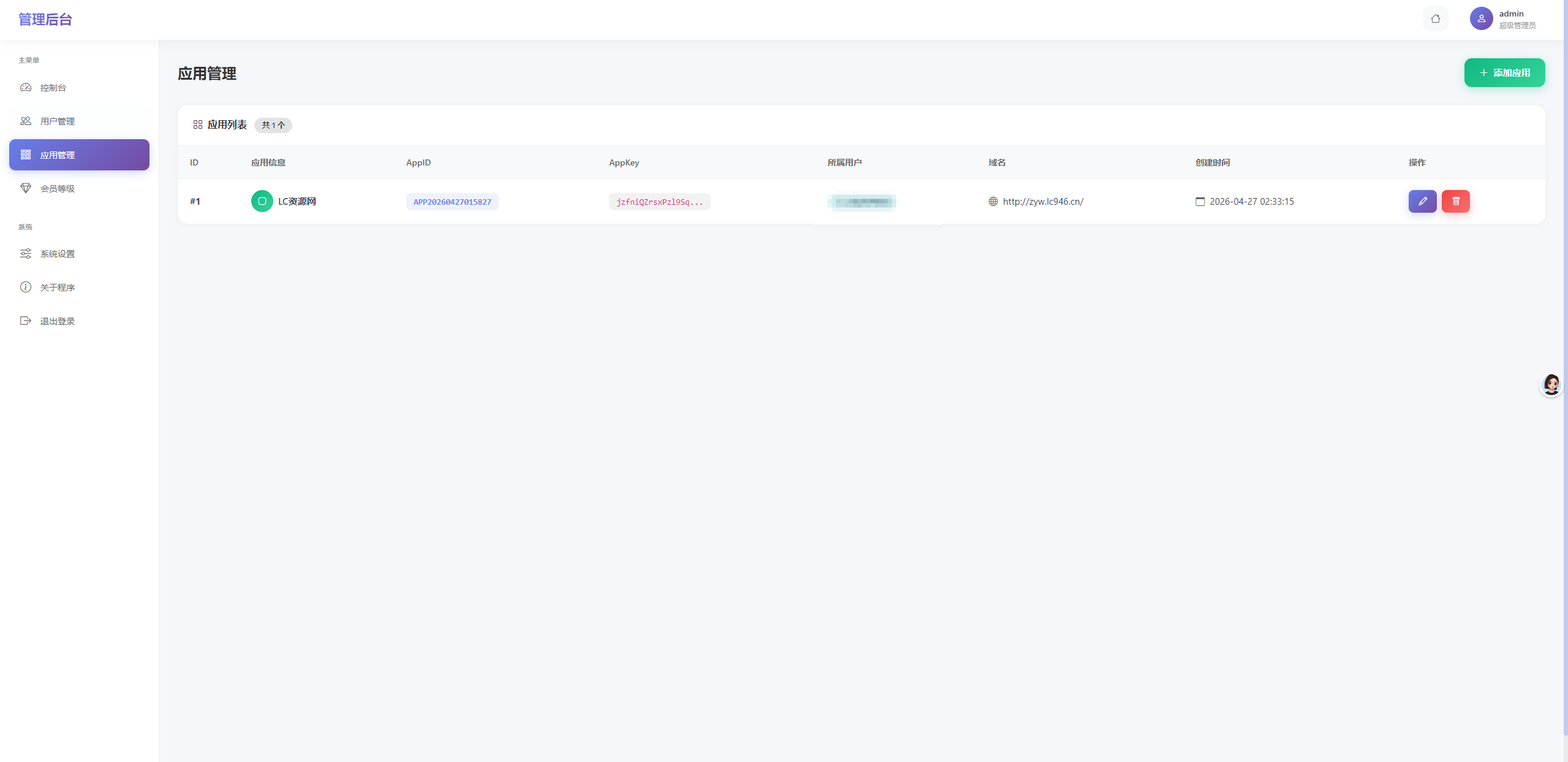Click the APP20260427015827 AppID badge
The image size is (1568, 762).
tap(452, 202)
